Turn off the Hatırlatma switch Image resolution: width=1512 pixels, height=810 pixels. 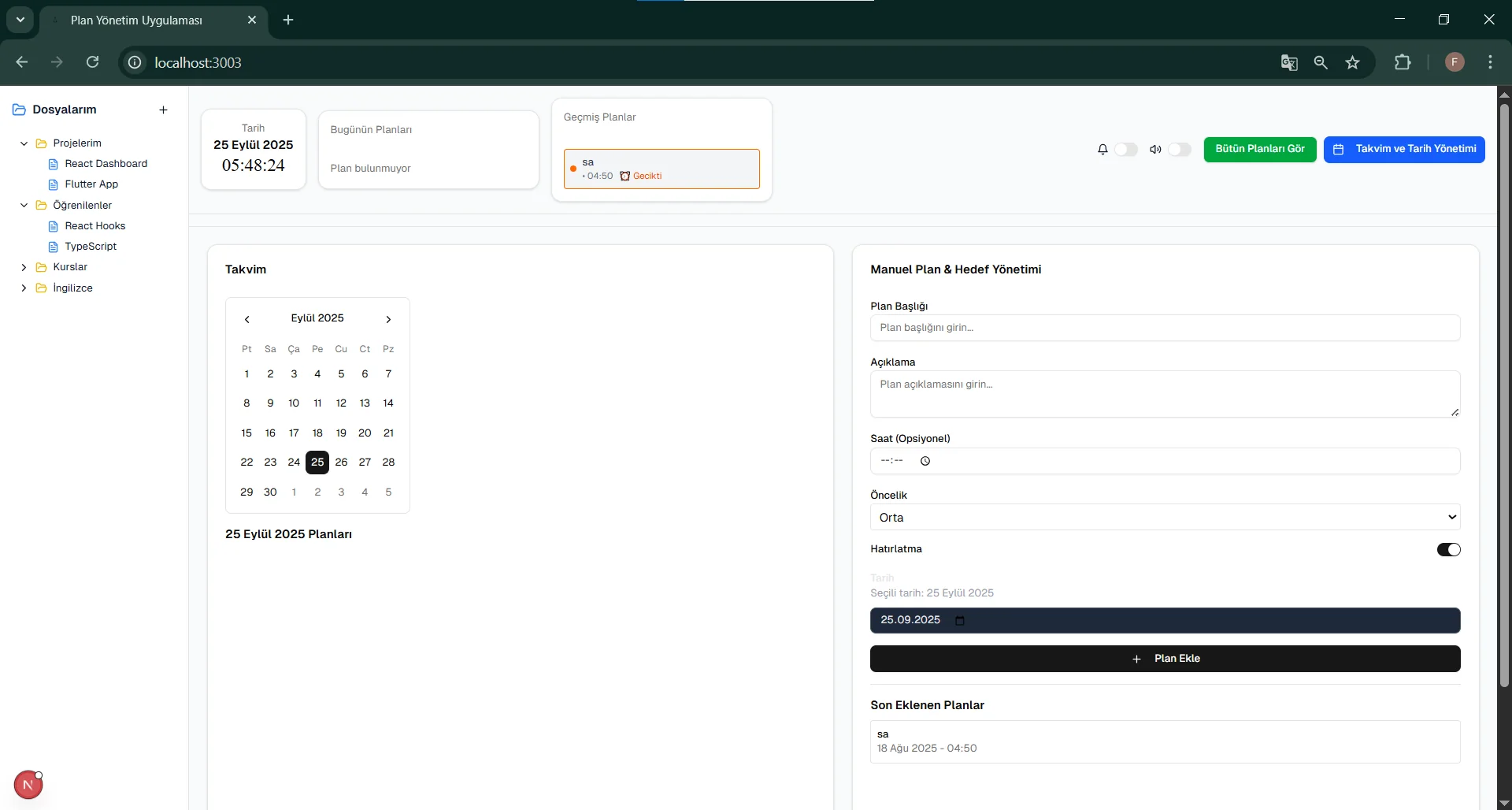point(1448,550)
